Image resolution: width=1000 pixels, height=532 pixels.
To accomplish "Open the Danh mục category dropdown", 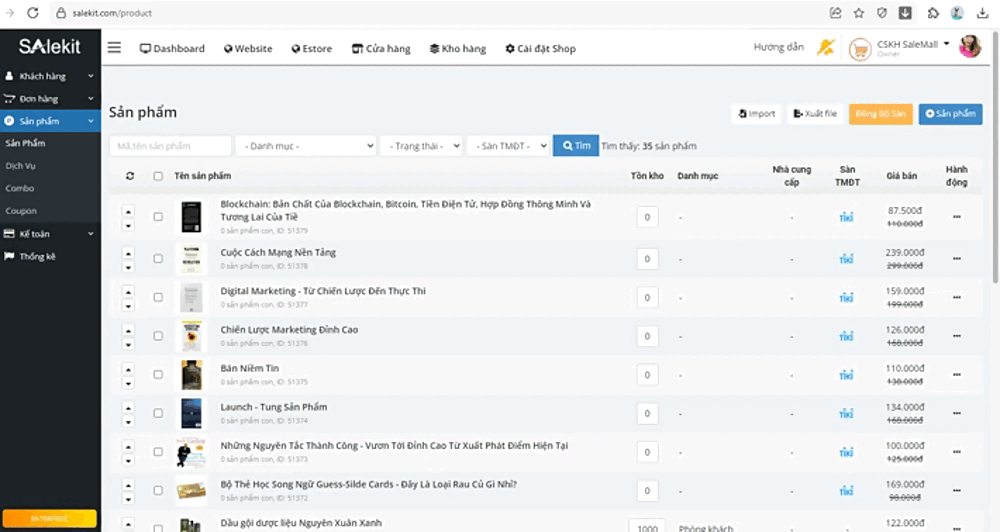I will 305,146.
